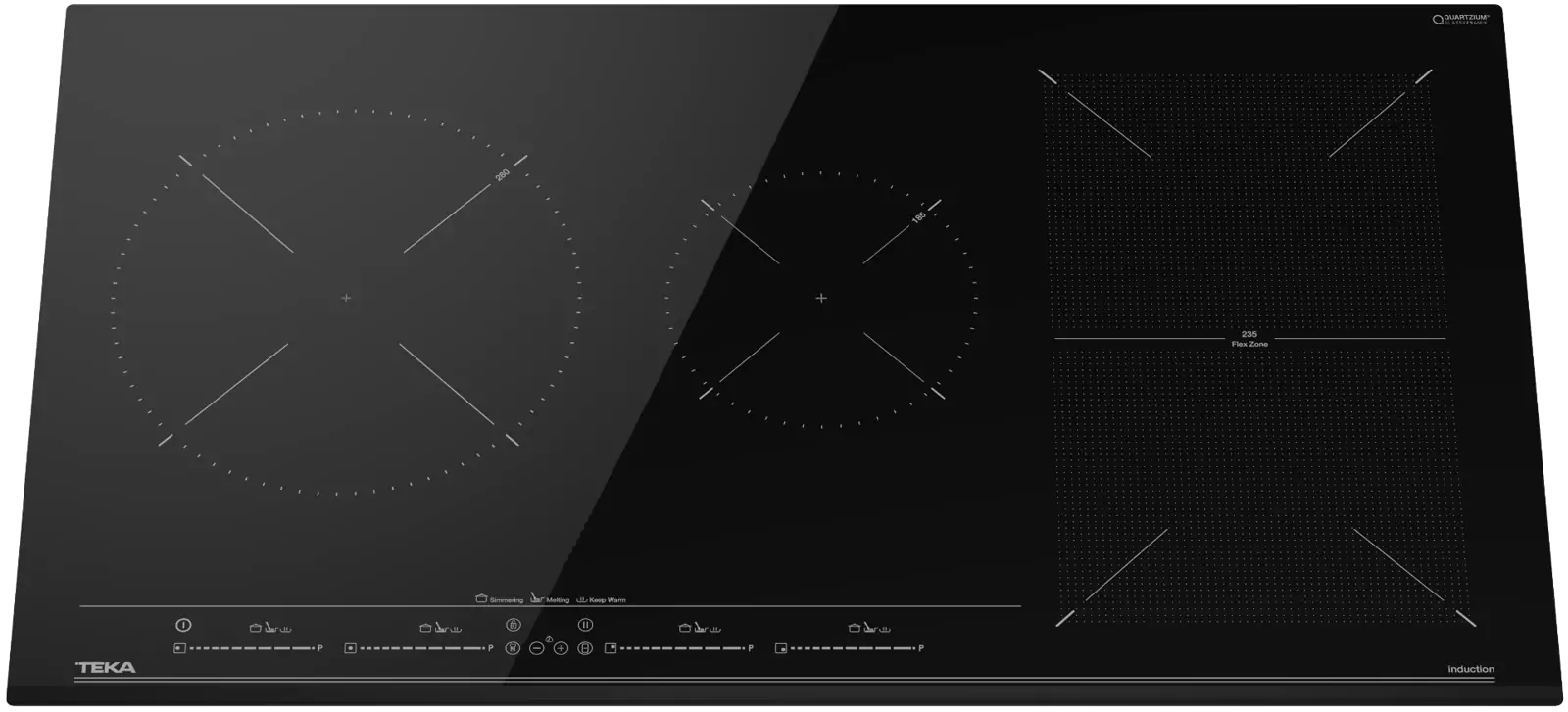Tap the center cross of the 280 zone
The height and width of the screenshot is (712, 1568).
pyautogui.click(x=346, y=298)
